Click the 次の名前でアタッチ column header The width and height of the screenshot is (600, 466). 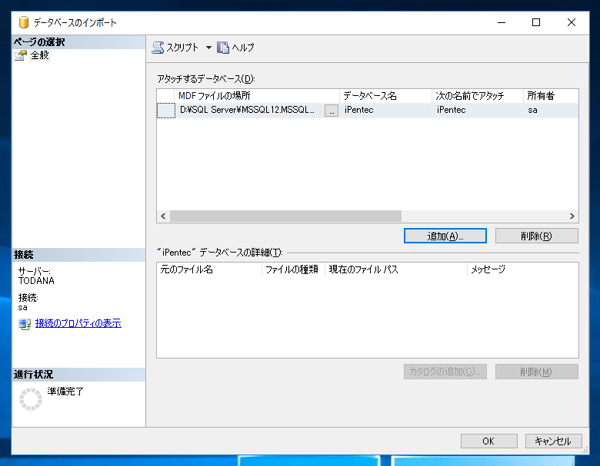[478, 96]
